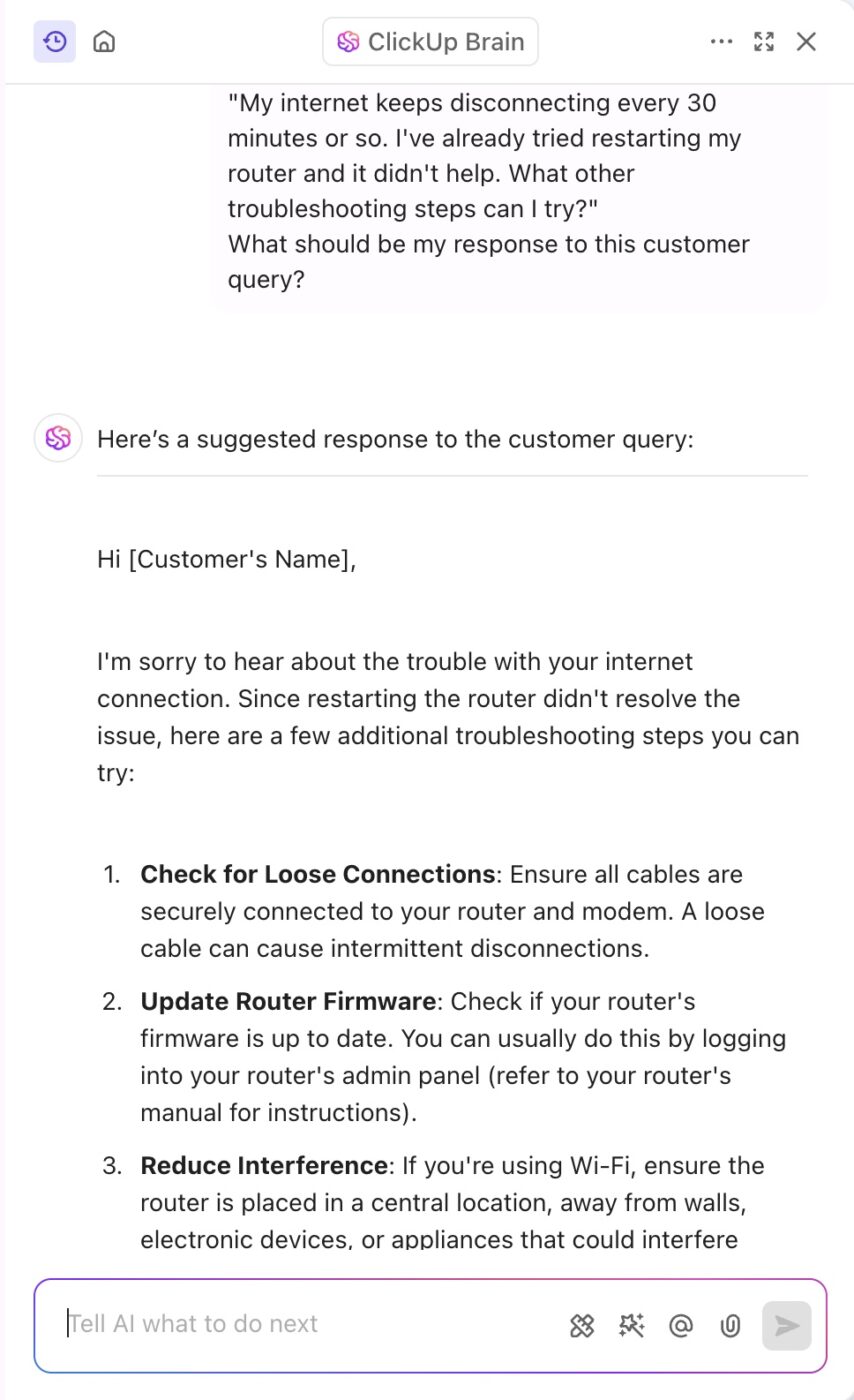The width and height of the screenshot is (854, 1400).
Task: Open the chat history clock icon
Action: pos(55,42)
